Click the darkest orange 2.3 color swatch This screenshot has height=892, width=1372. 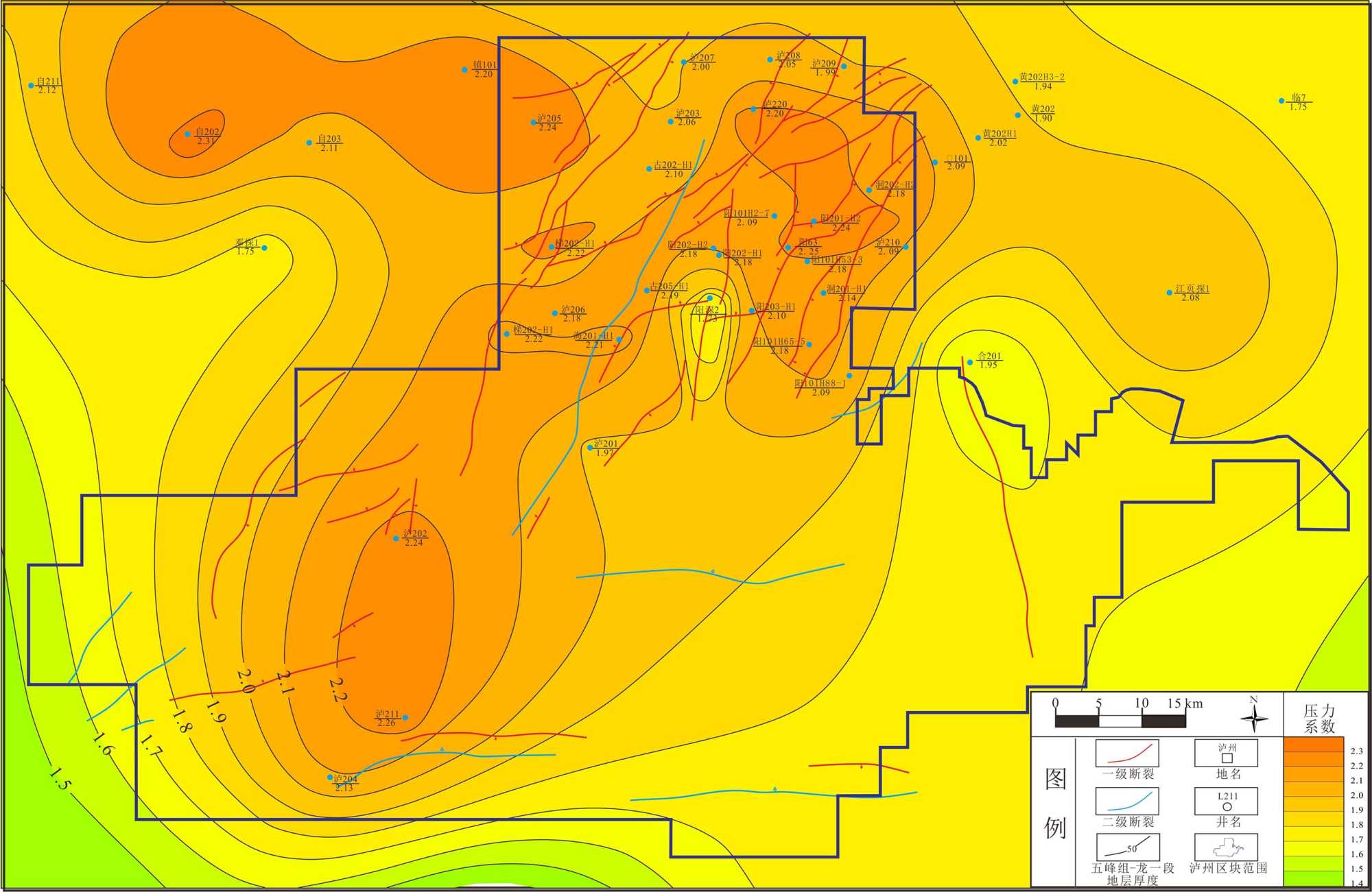coord(1313,745)
